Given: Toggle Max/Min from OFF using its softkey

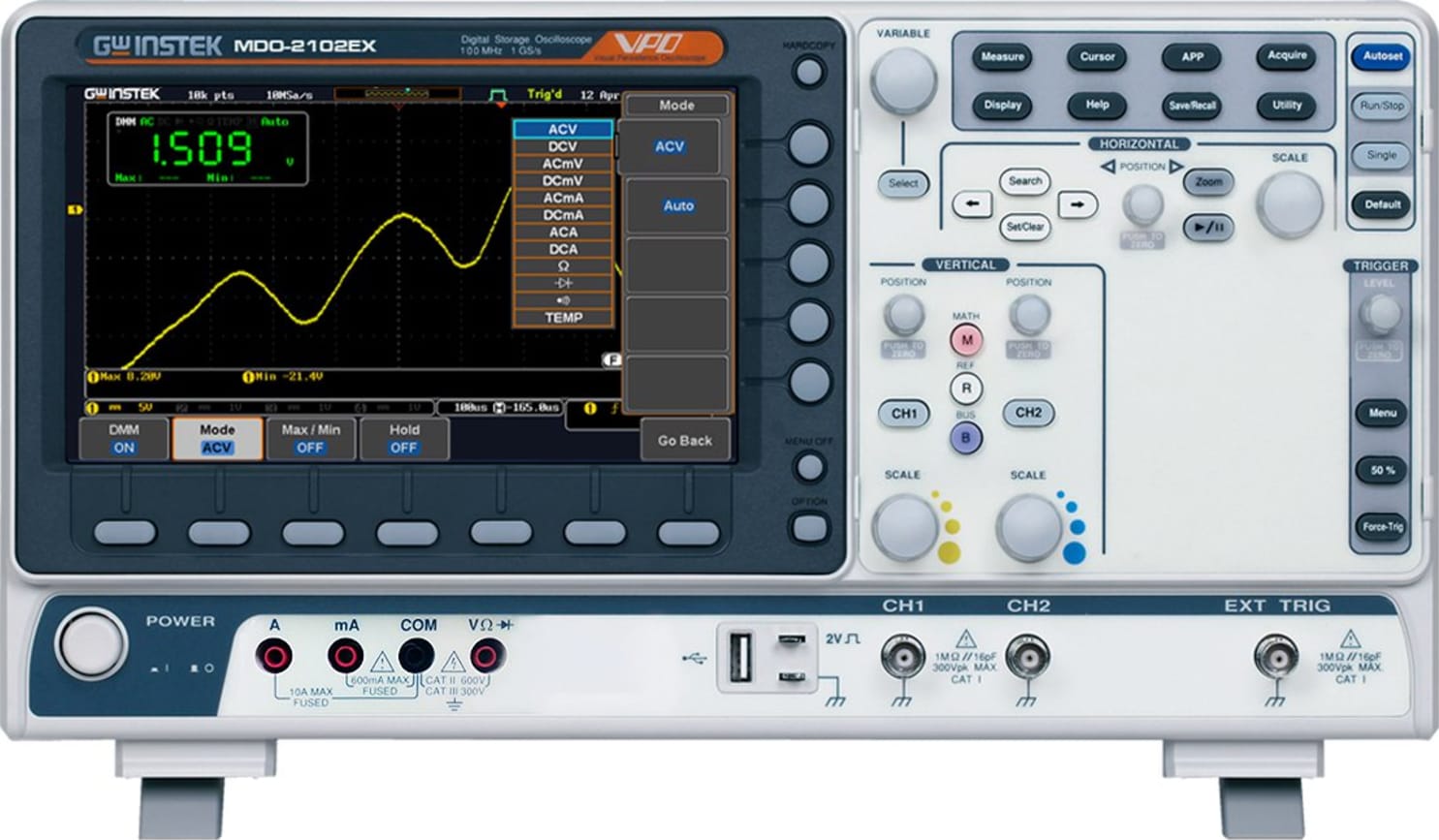Looking at the screenshot, I should 310,438.
